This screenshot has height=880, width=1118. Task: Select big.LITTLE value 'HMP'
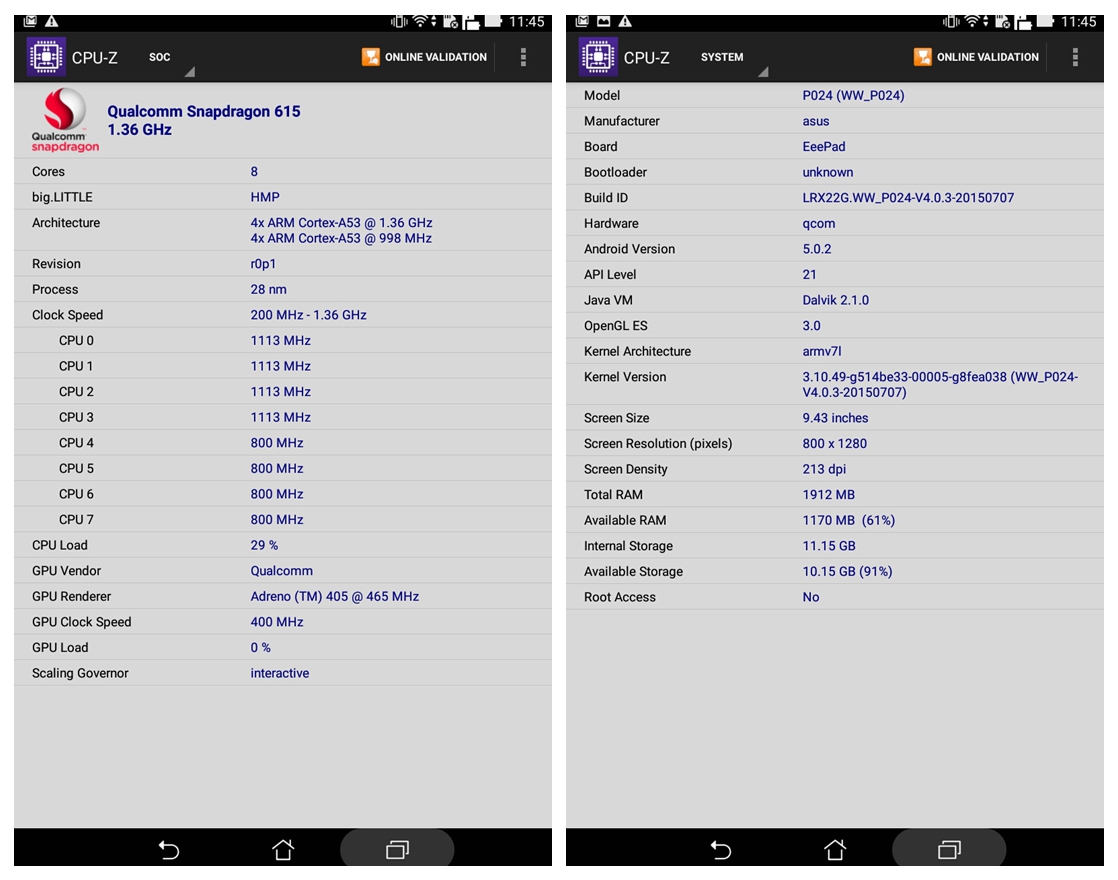click(265, 197)
